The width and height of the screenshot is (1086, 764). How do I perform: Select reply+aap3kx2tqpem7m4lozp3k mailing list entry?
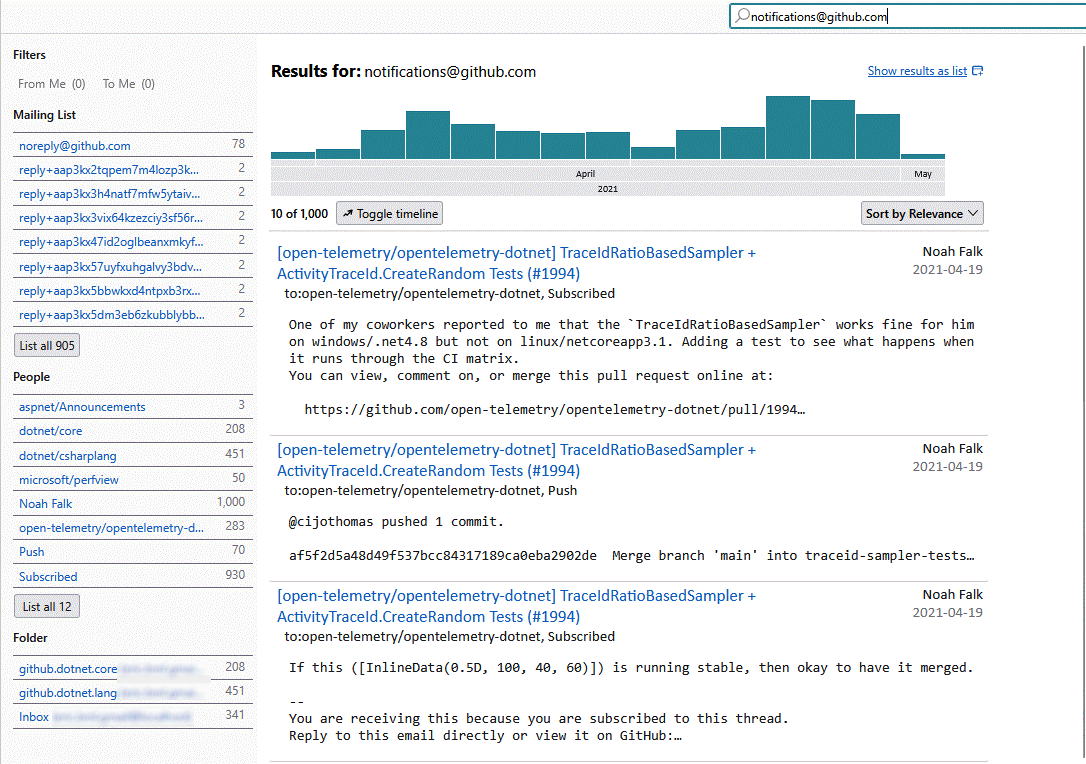pyautogui.click(x=109, y=170)
